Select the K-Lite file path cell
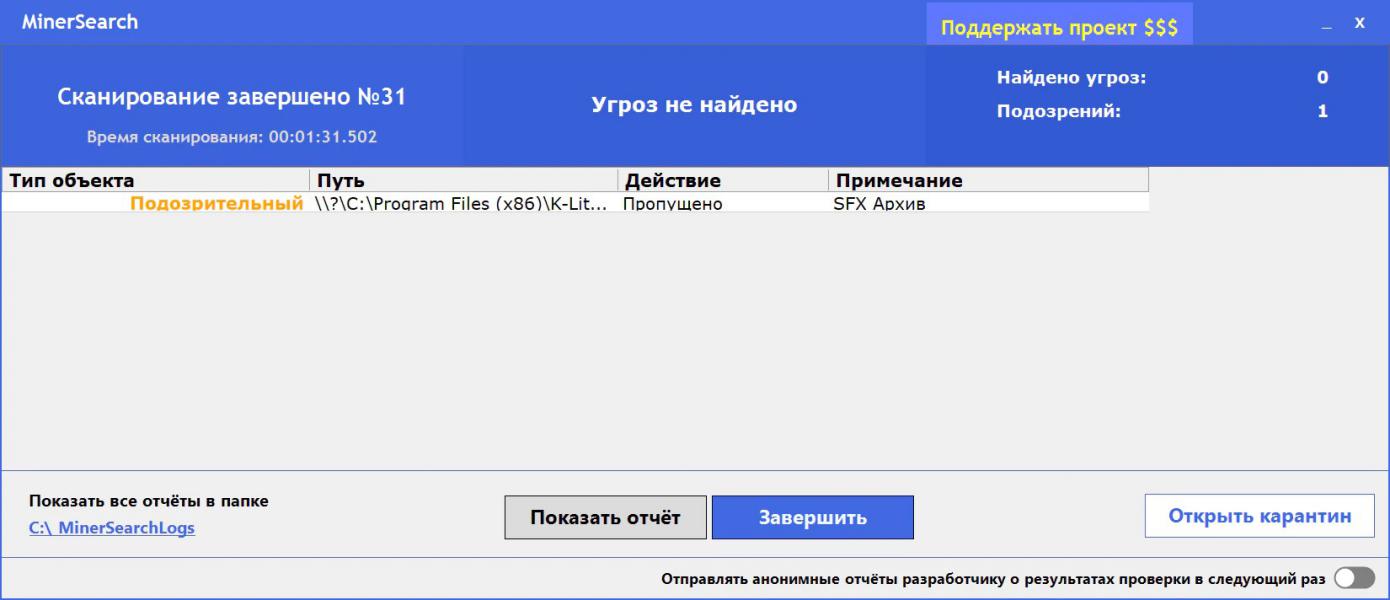Screen dimensions: 1390x600 (461, 204)
